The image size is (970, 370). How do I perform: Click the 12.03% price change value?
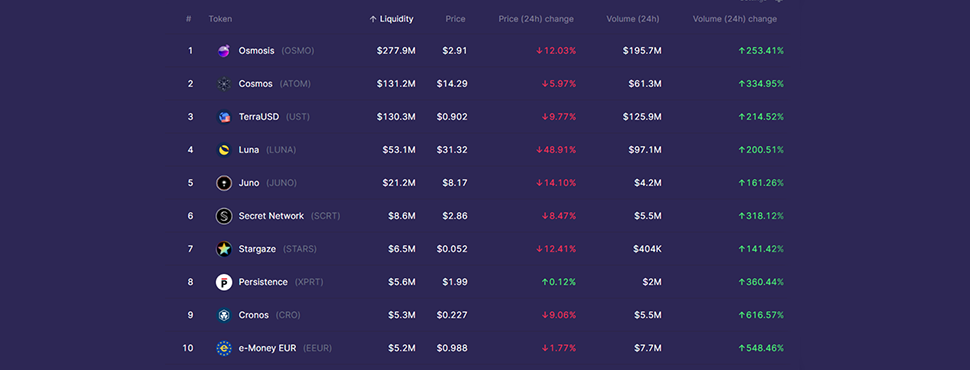tap(556, 51)
